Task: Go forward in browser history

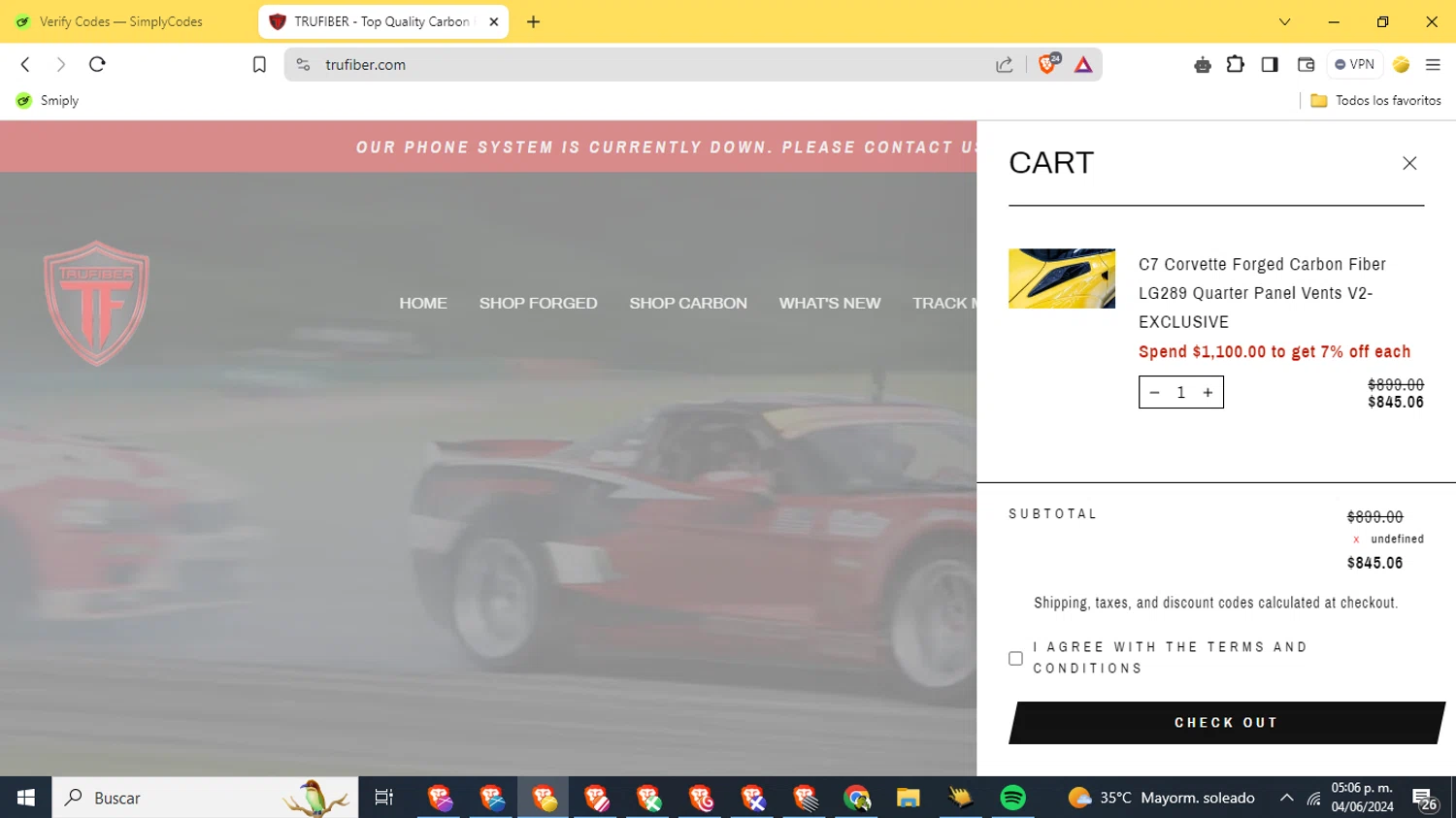Action: (x=61, y=65)
